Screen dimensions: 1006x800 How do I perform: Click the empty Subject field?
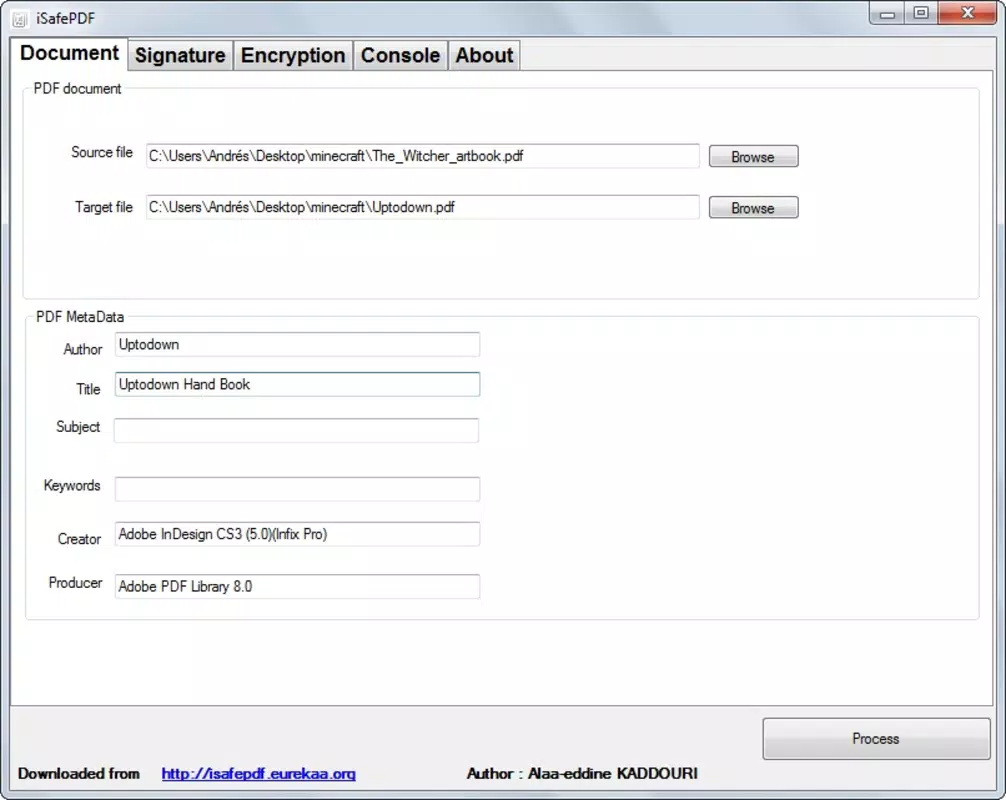(296, 430)
